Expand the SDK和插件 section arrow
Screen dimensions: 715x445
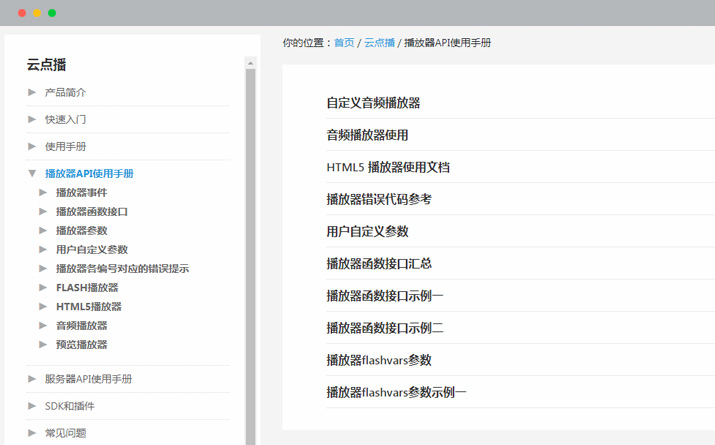[x=32, y=406]
